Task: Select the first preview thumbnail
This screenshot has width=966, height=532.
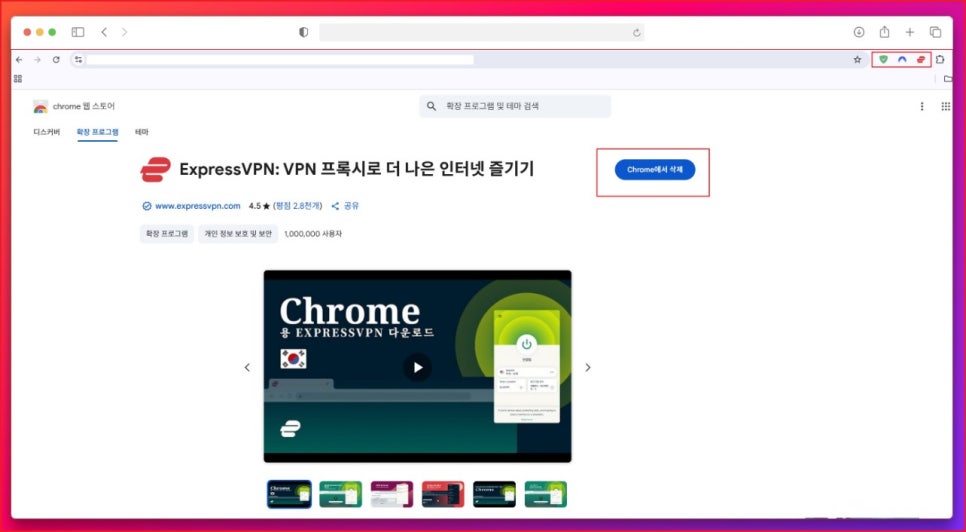Action: 290,494
